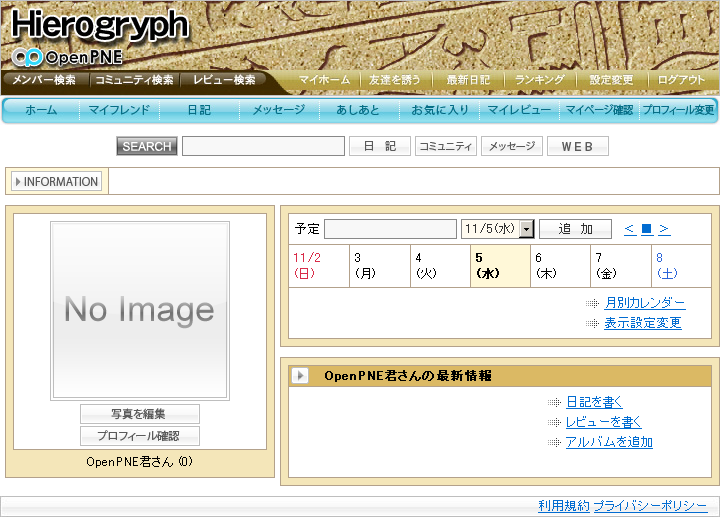Click the SEARCH button
The image size is (720, 517).
coord(146,146)
